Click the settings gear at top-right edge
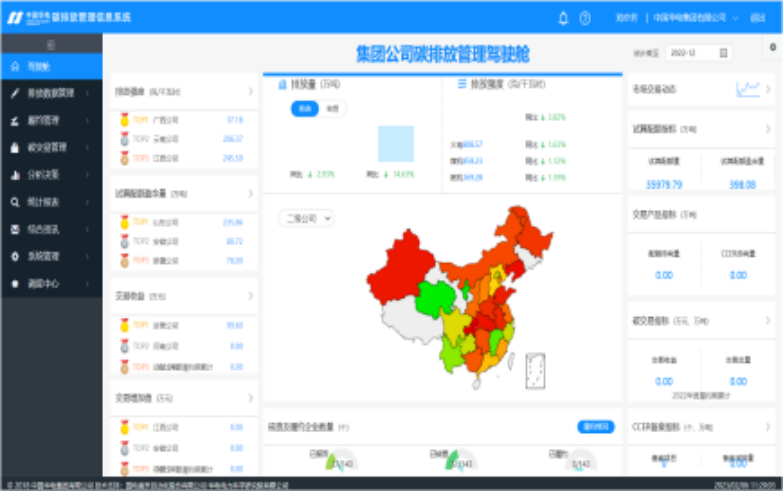This screenshot has width=783, height=492. 773,47
